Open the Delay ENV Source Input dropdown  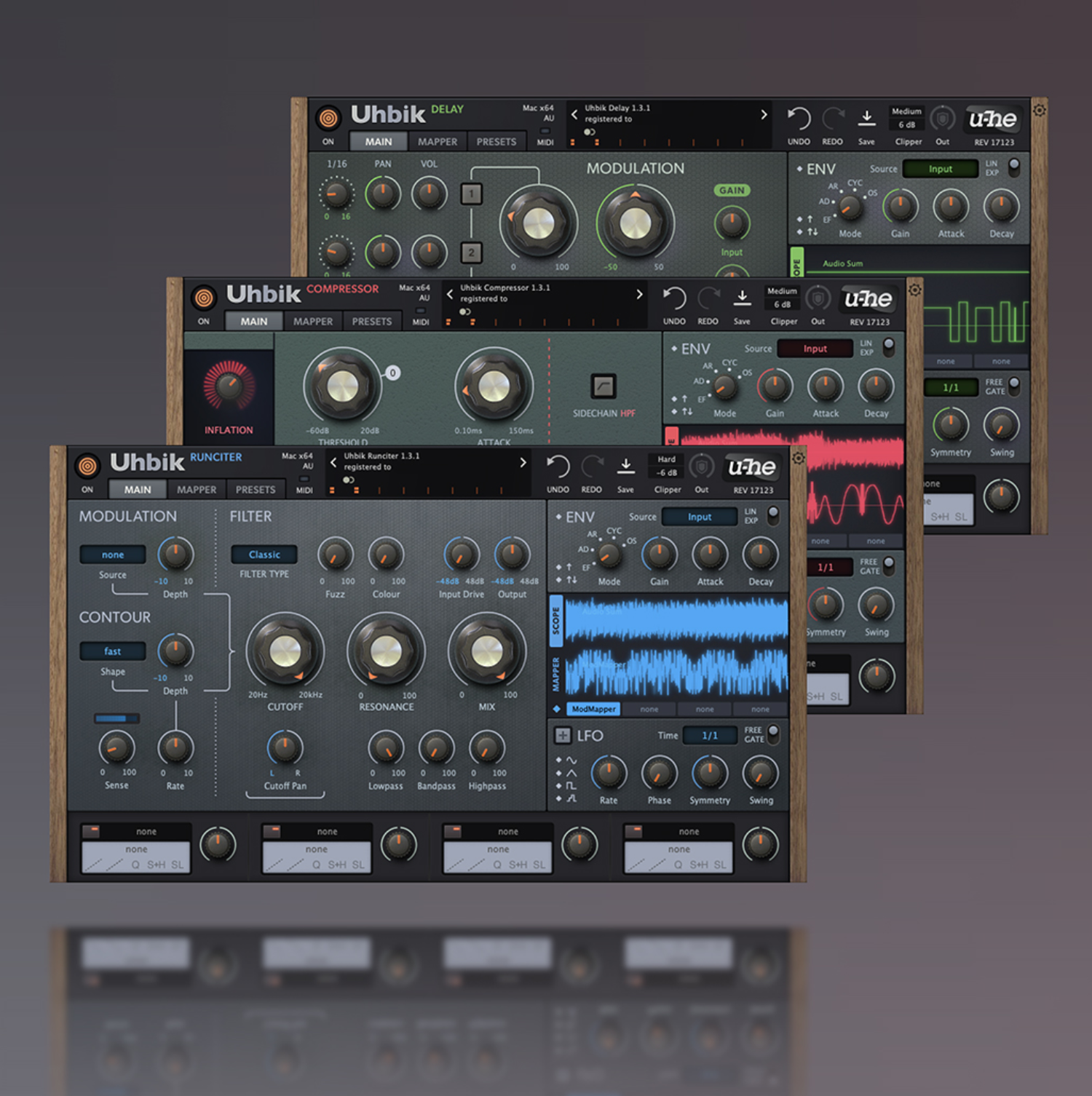tap(941, 169)
